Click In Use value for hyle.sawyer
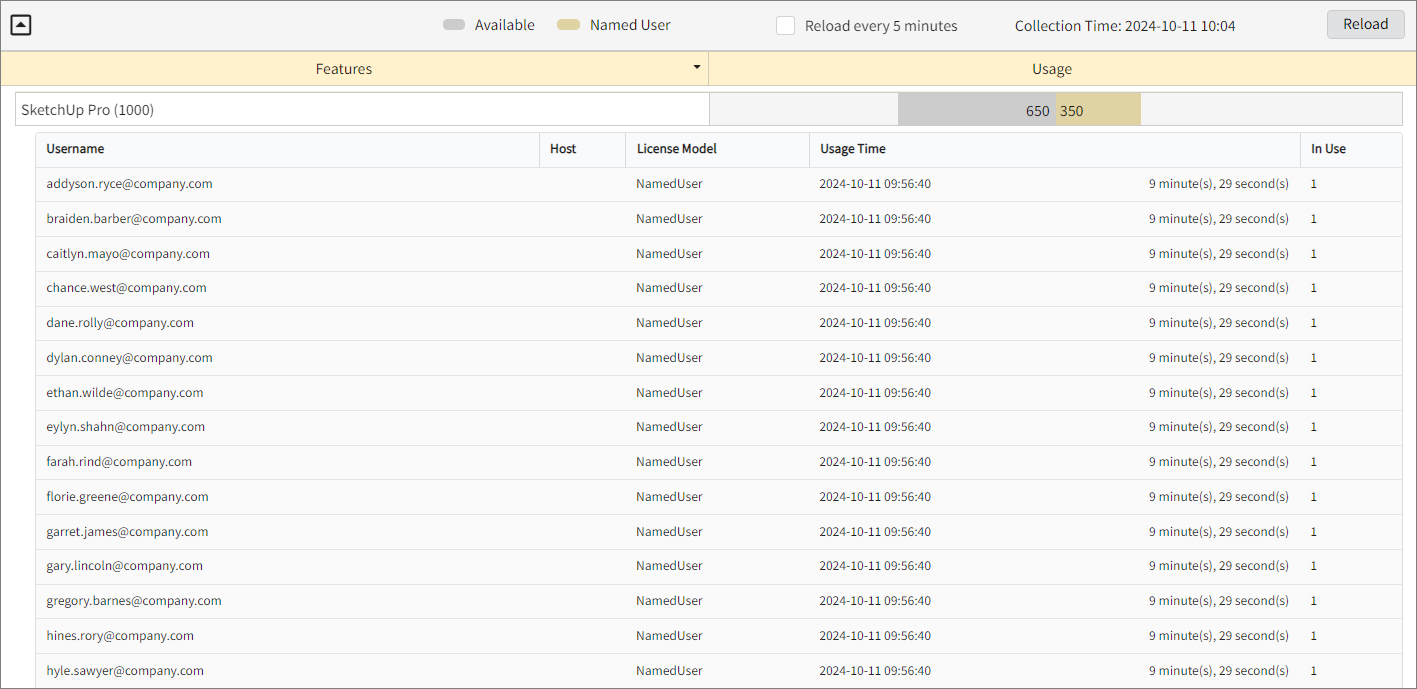 click(1314, 671)
